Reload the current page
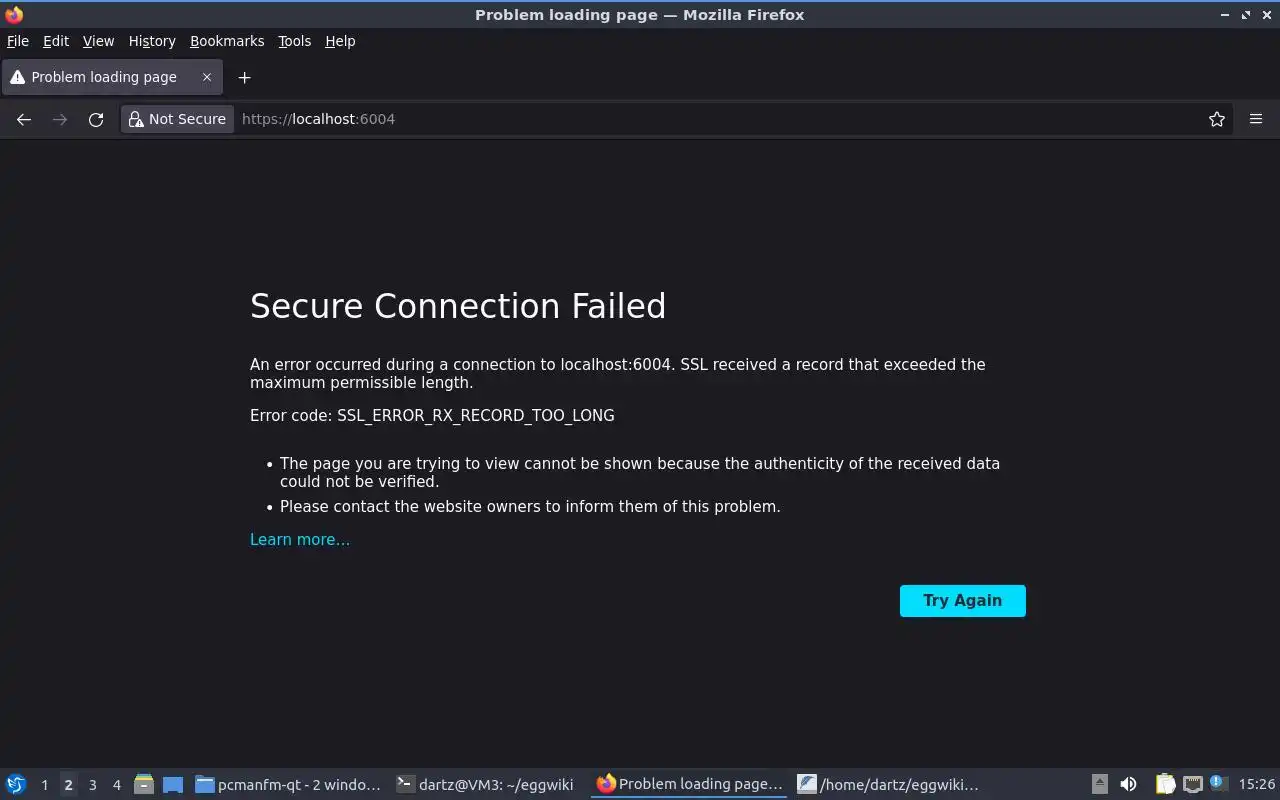The height and width of the screenshot is (800, 1280). [96, 119]
